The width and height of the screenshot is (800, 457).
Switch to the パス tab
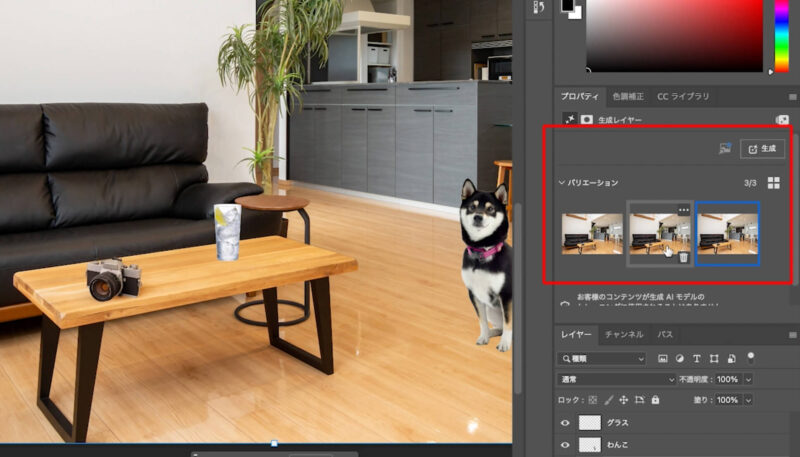665,335
